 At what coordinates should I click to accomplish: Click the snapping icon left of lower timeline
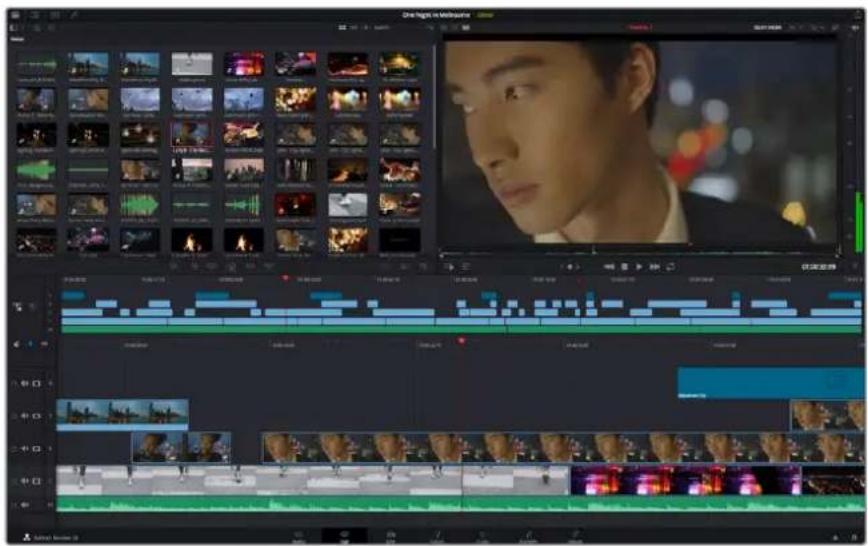[17, 344]
